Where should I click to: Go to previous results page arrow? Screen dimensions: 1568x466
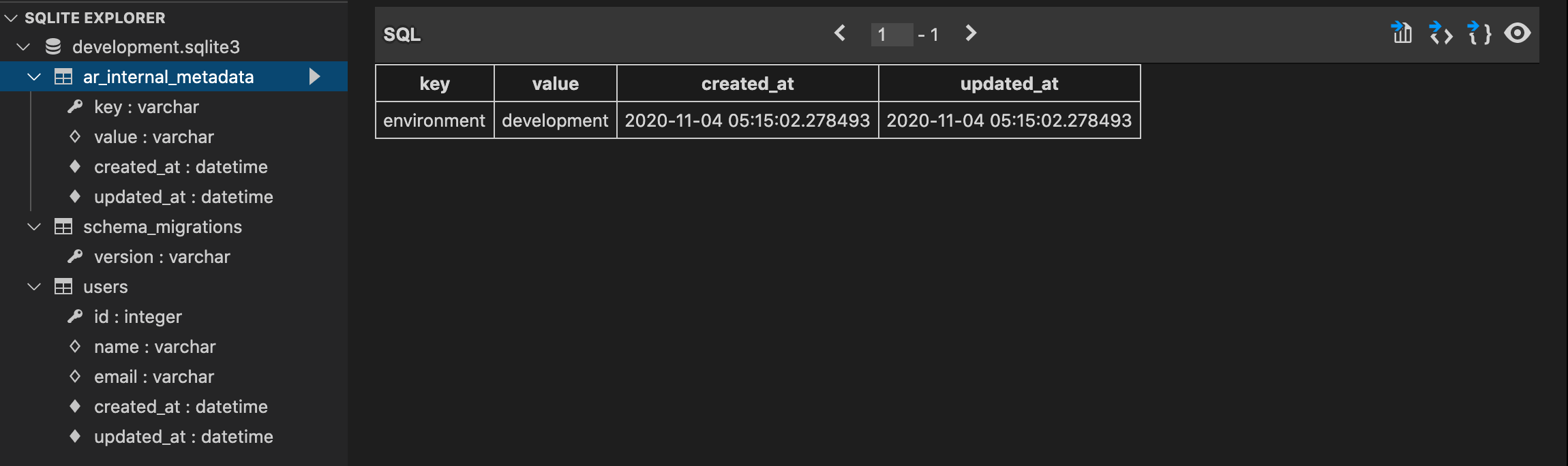840,33
